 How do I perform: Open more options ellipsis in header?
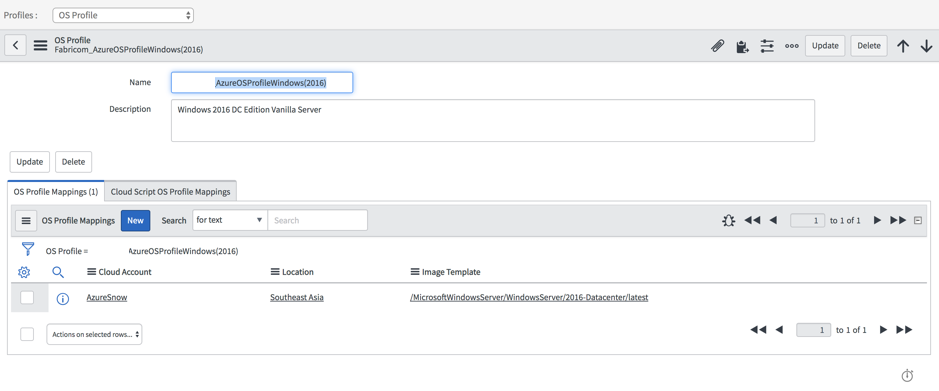point(792,46)
